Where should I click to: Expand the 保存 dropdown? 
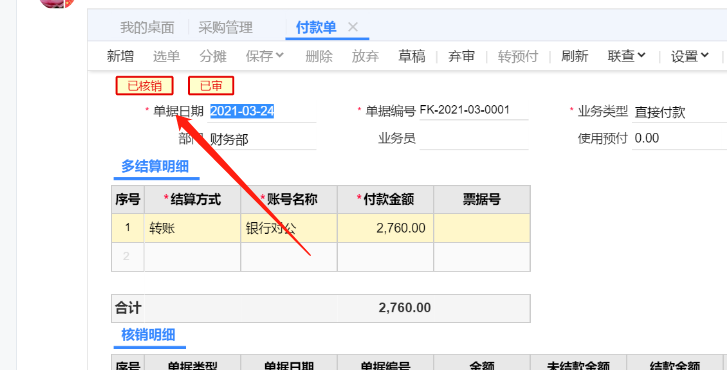[264, 56]
